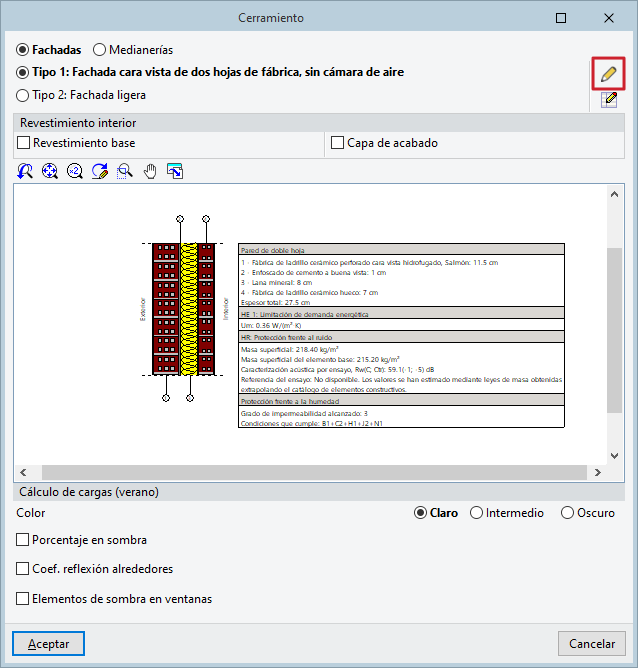Choose the Medianerías radio option
This screenshot has width=638, height=668.
click(133, 50)
